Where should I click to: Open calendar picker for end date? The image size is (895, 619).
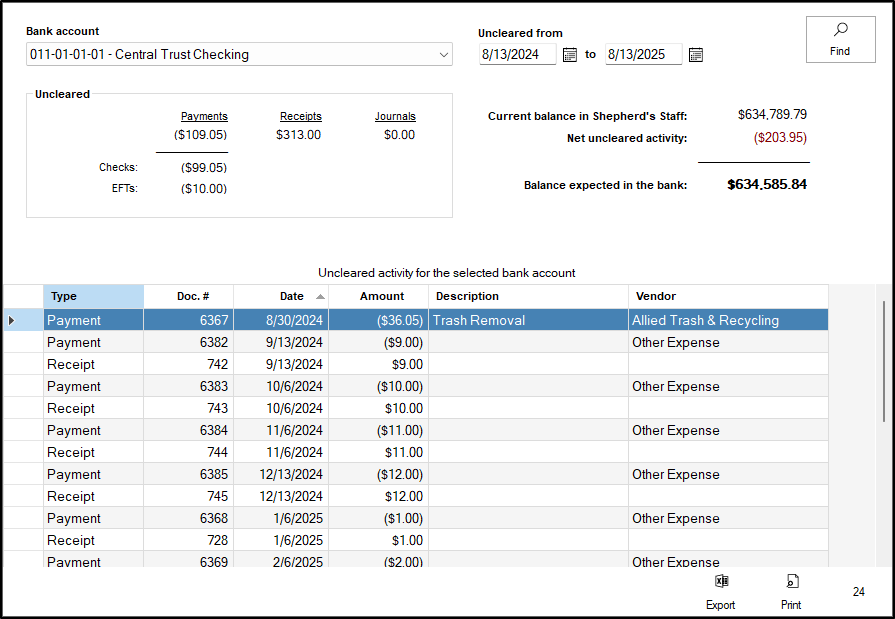pyautogui.click(x=696, y=55)
